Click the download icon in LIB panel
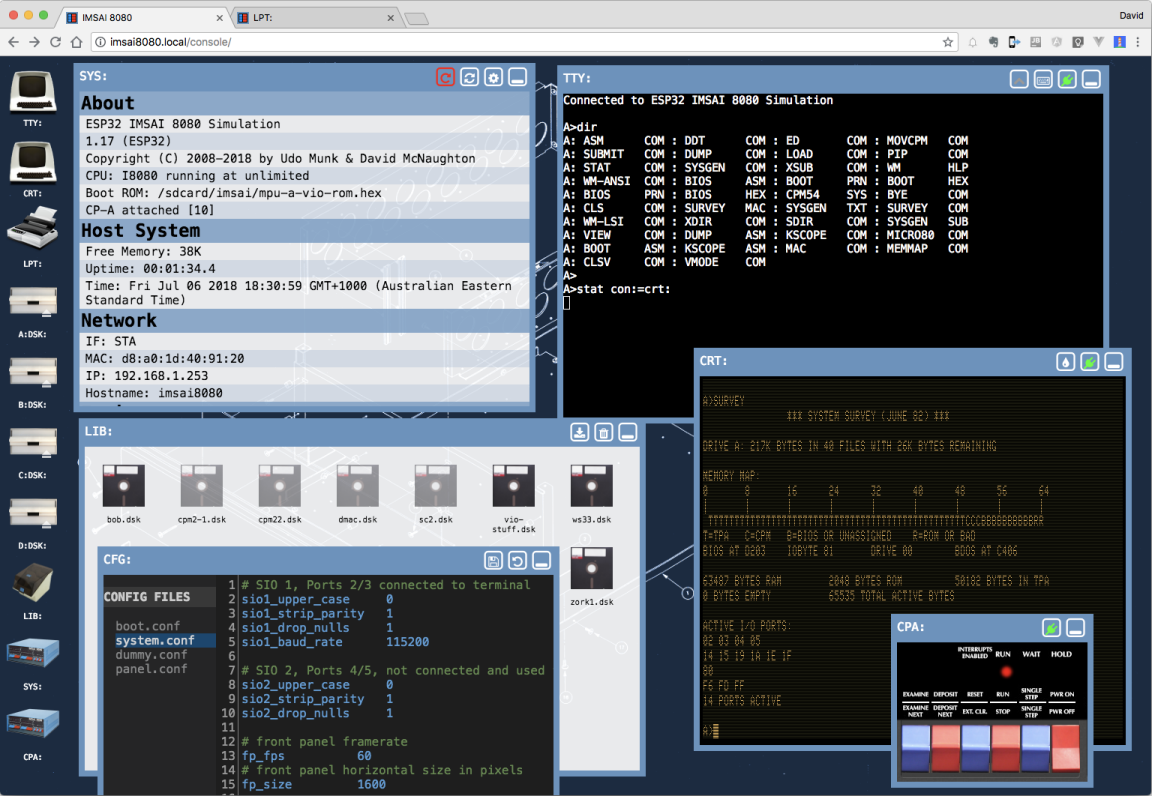 click(x=579, y=432)
